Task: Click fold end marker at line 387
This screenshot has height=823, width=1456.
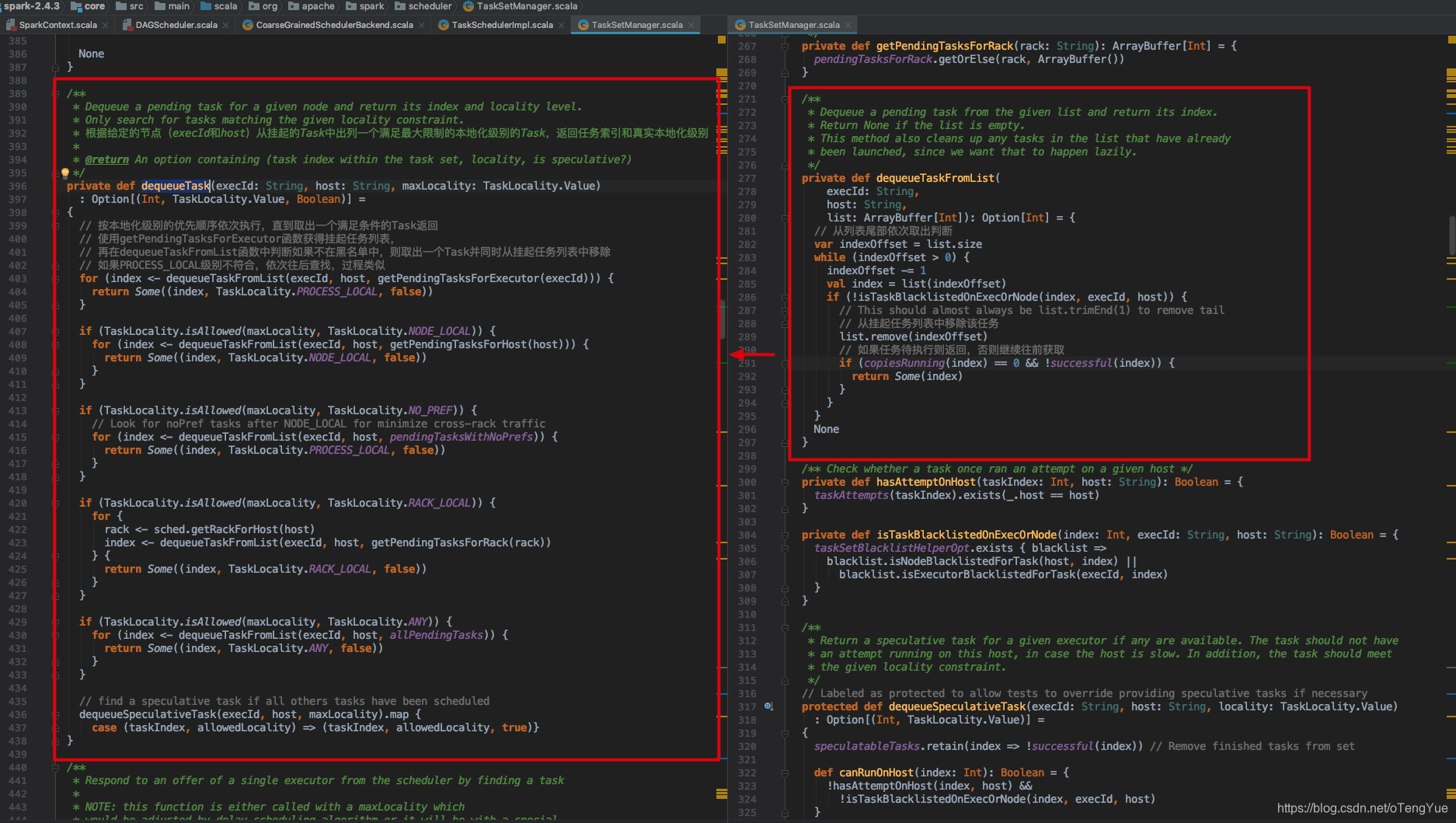Action: click(56, 67)
